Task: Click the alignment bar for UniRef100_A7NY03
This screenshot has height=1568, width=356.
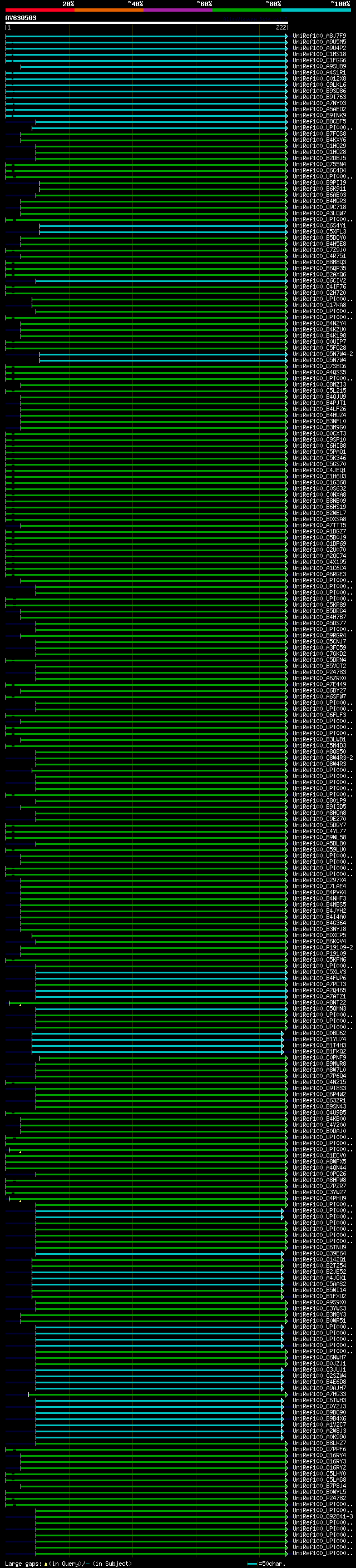Action: click(147, 103)
